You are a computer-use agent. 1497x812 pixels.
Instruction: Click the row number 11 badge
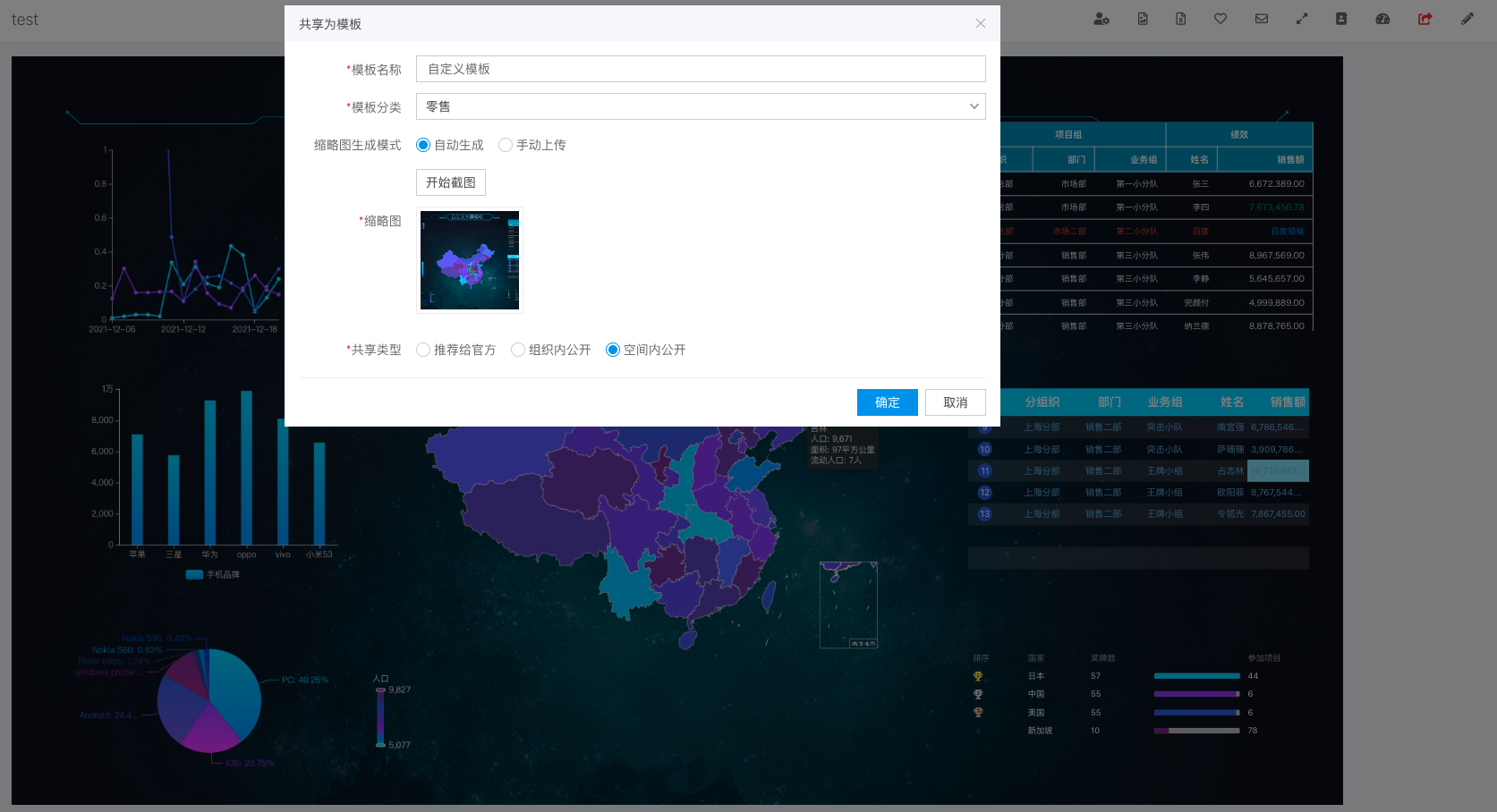pyautogui.click(x=985, y=470)
